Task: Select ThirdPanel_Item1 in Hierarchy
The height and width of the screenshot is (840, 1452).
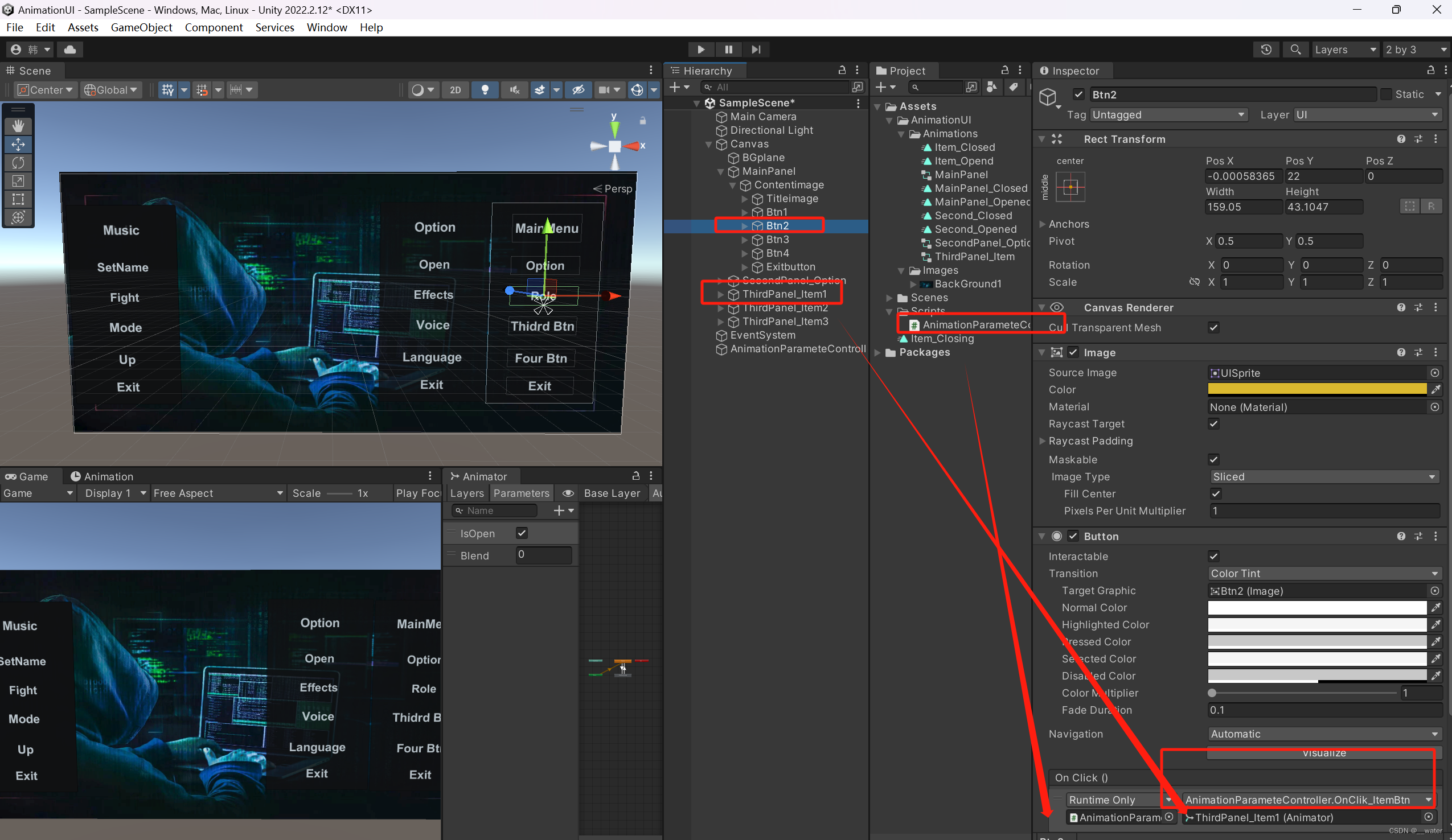Action: pyautogui.click(x=784, y=294)
